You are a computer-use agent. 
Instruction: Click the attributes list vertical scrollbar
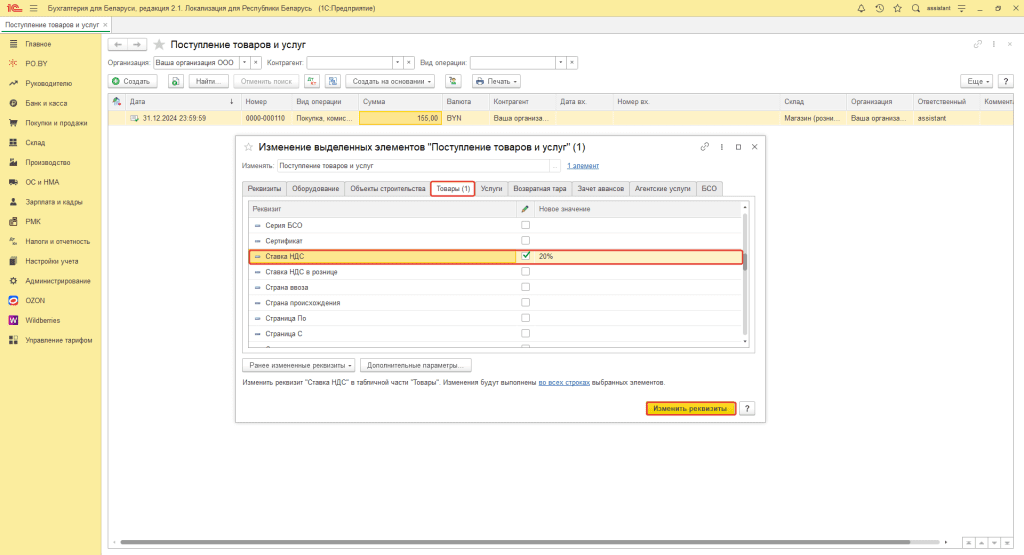(x=743, y=262)
